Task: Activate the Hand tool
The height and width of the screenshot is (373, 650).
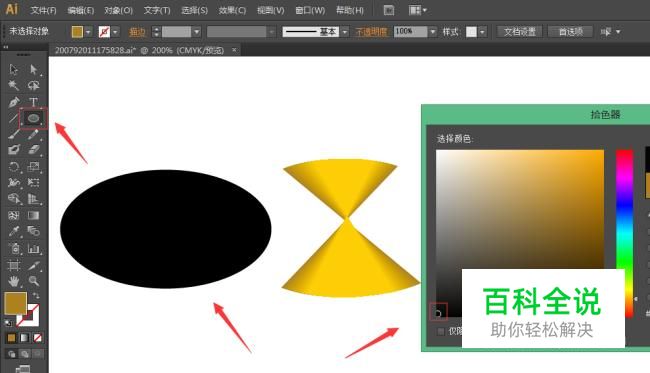Action: (14, 281)
